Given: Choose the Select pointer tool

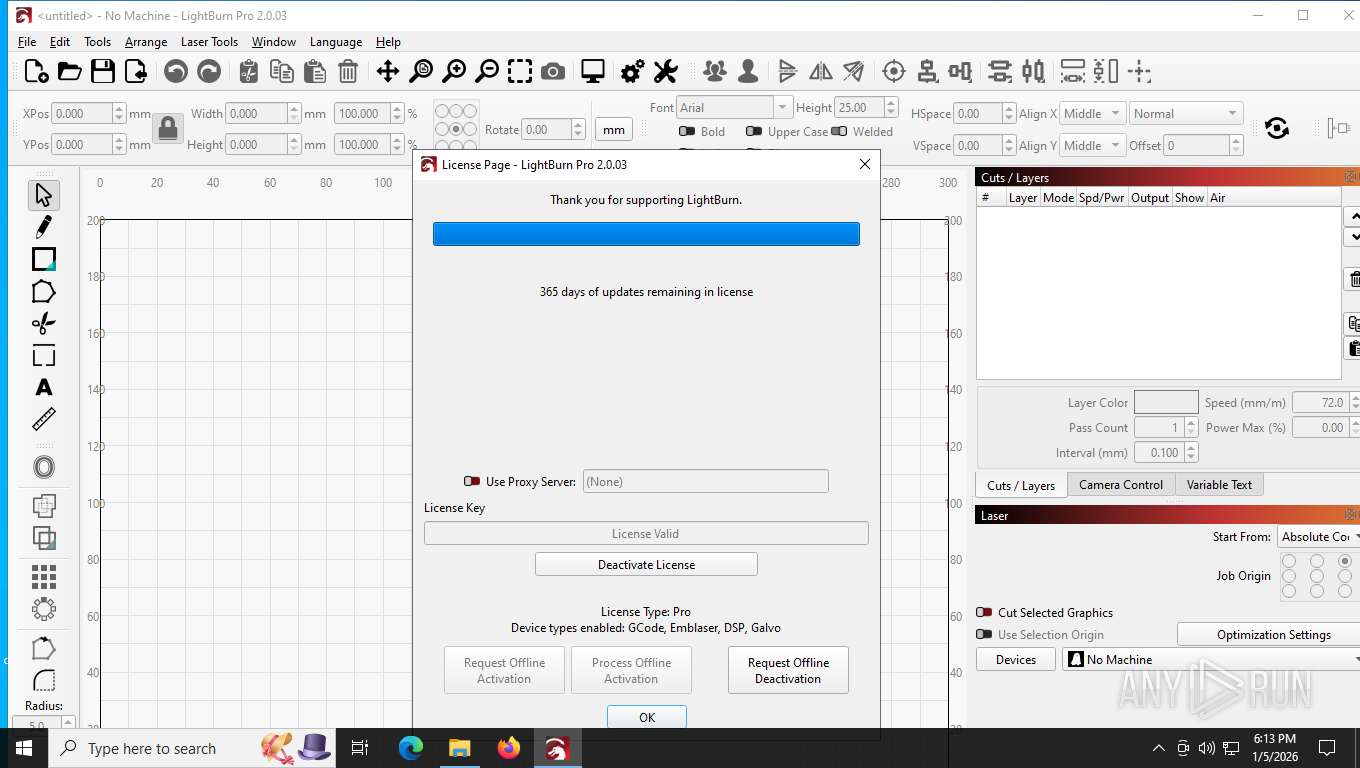Looking at the screenshot, I should pyautogui.click(x=43, y=195).
